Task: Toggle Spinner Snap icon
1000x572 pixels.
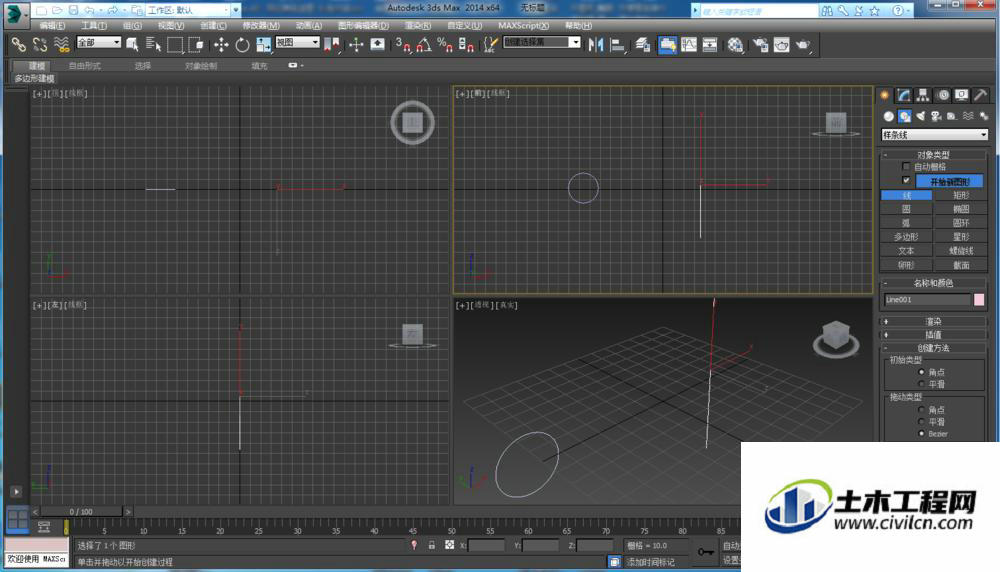Action: coord(466,44)
